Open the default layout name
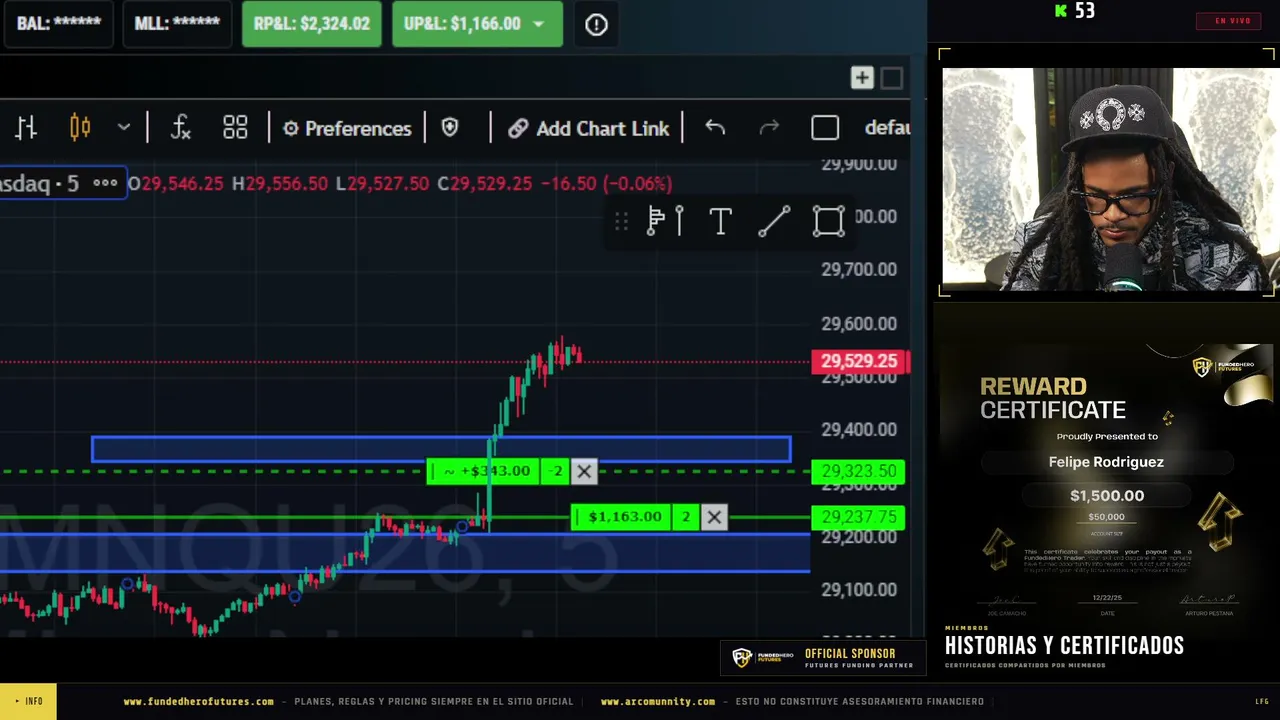This screenshot has height=720, width=1280. coord(887,128)
